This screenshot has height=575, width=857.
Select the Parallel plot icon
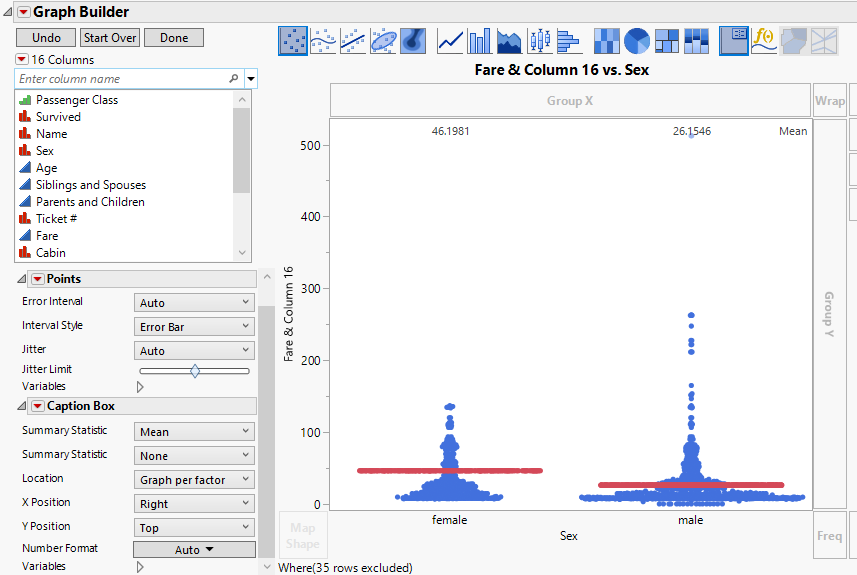click(824, 41)
